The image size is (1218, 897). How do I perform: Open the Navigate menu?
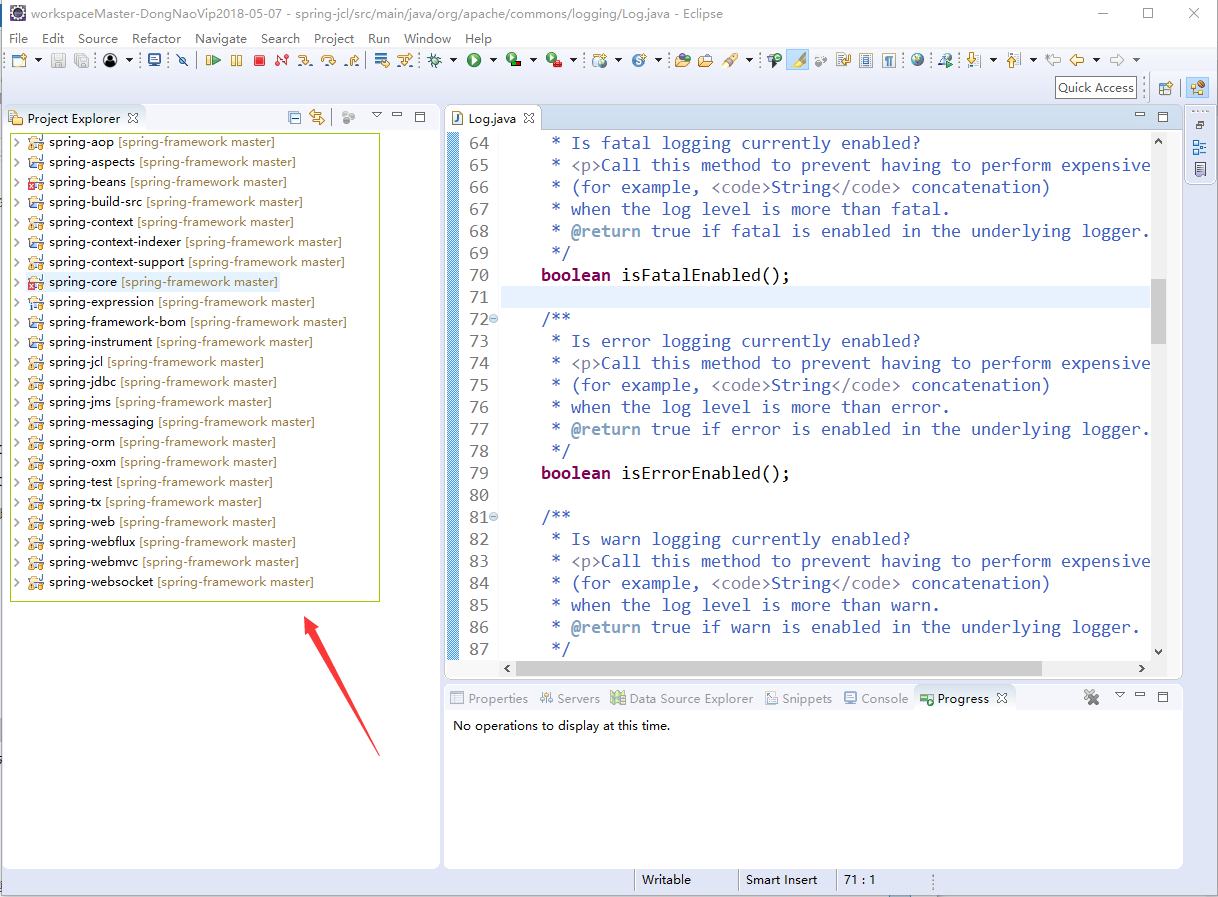pyautogui.click(x=221, y=38)
